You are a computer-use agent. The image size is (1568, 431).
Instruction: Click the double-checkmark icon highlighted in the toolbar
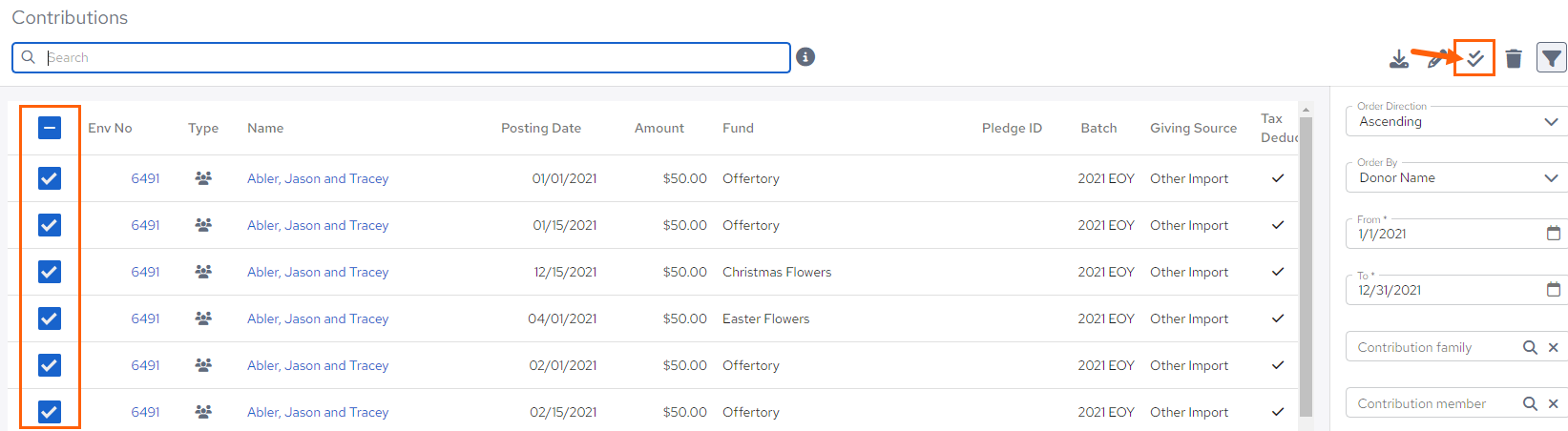click(1475, 58)
